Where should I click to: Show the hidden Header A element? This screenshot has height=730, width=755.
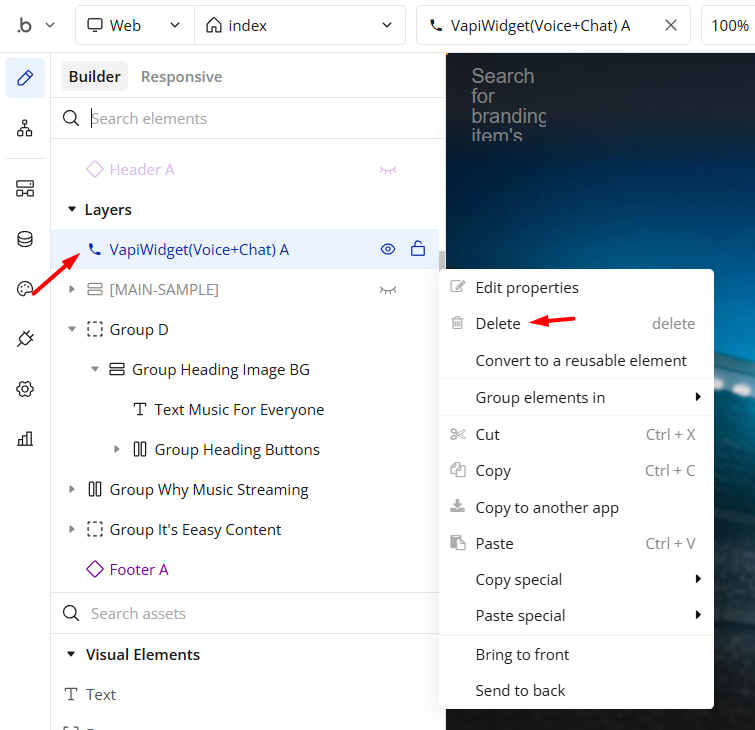(x=388, y=170)
